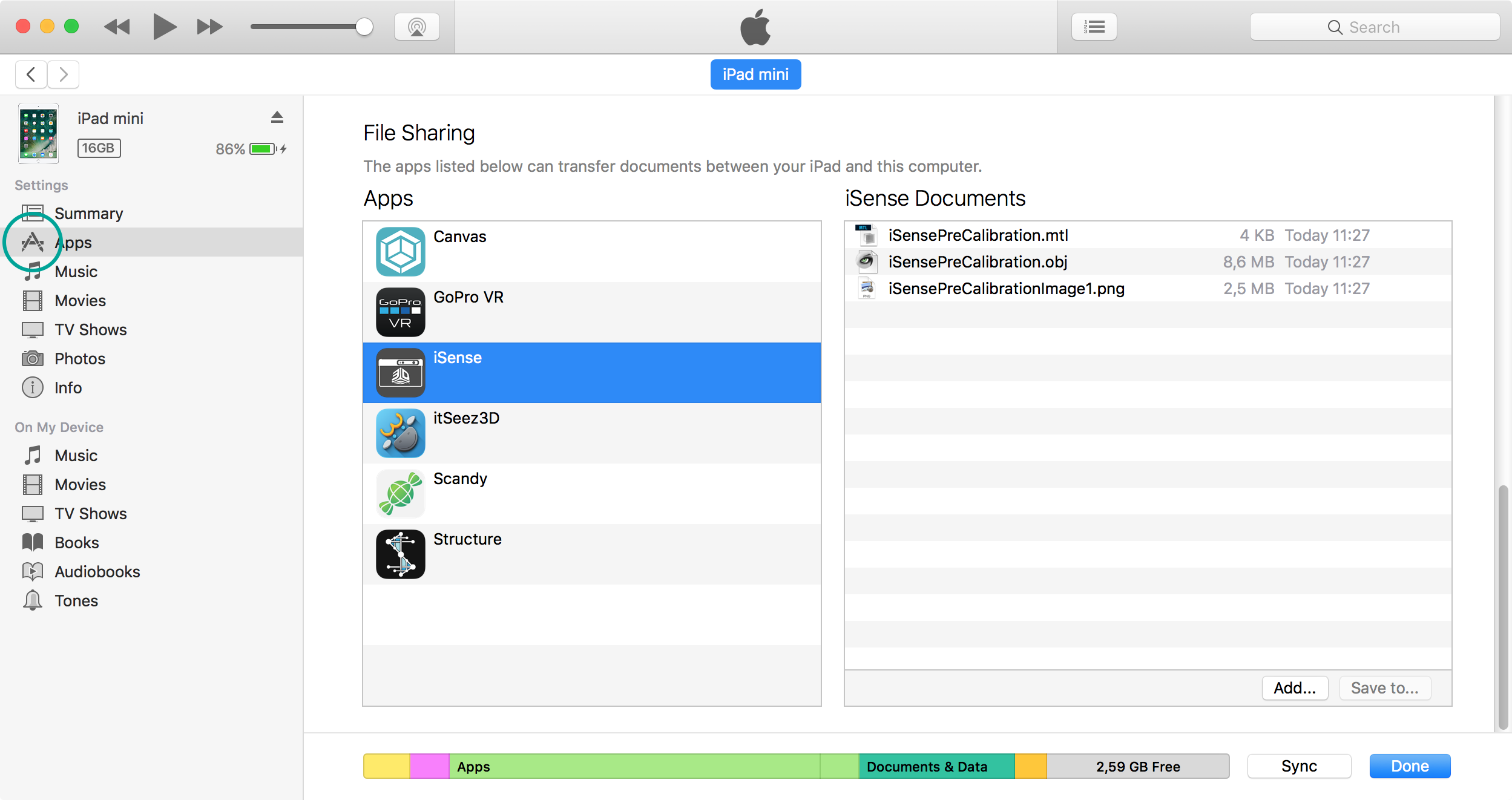Image resolution: width=1512 pixels, height=800 pixels.
Task: Click the iPad mini device tab
Action: [755, 74]
